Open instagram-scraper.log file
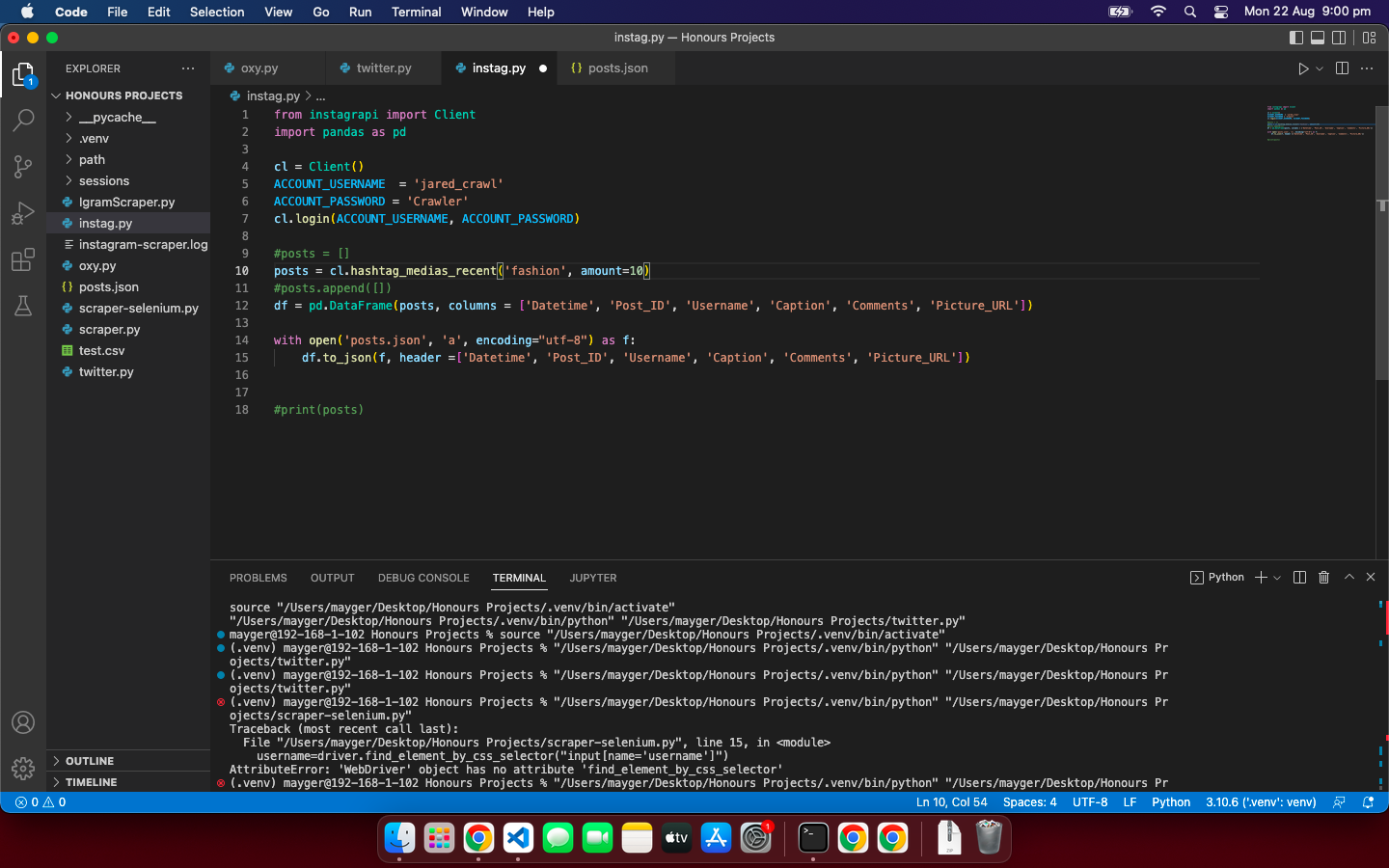The height and width of the screenshot is (868, 1389). [128, 245]
